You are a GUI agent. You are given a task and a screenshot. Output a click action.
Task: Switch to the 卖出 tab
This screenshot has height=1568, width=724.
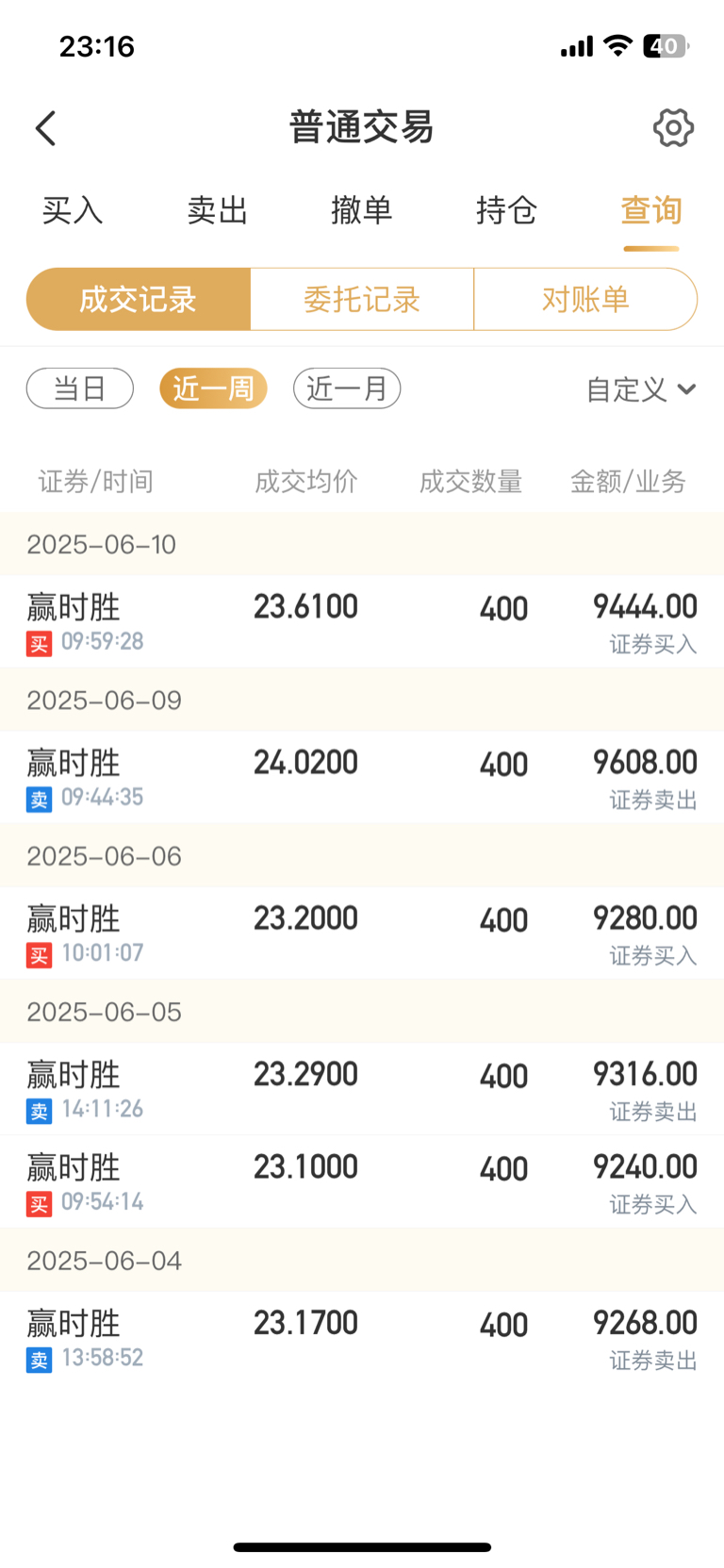point(217,210)
